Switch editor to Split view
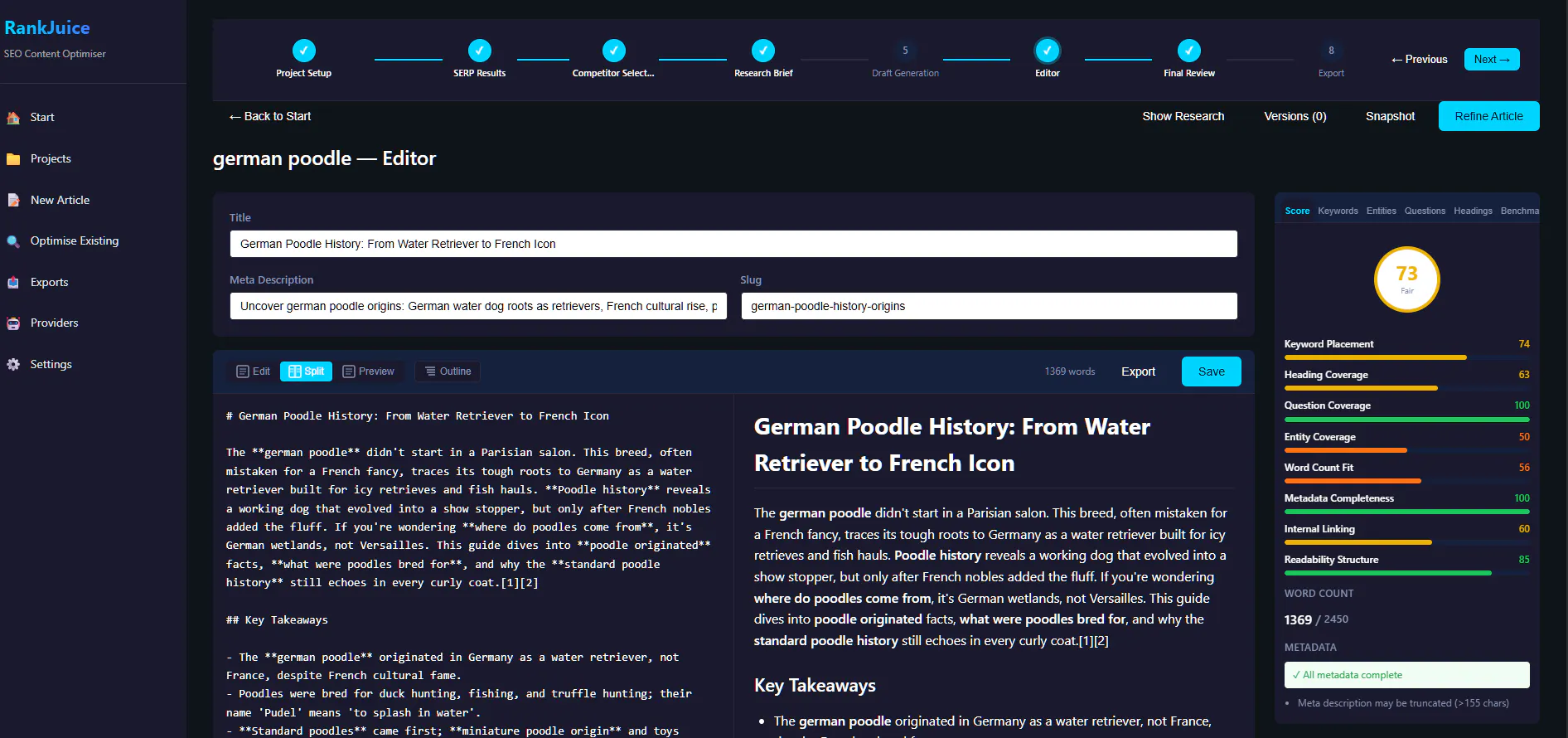The image size is (1568, 738). click(x=306, y=371)
